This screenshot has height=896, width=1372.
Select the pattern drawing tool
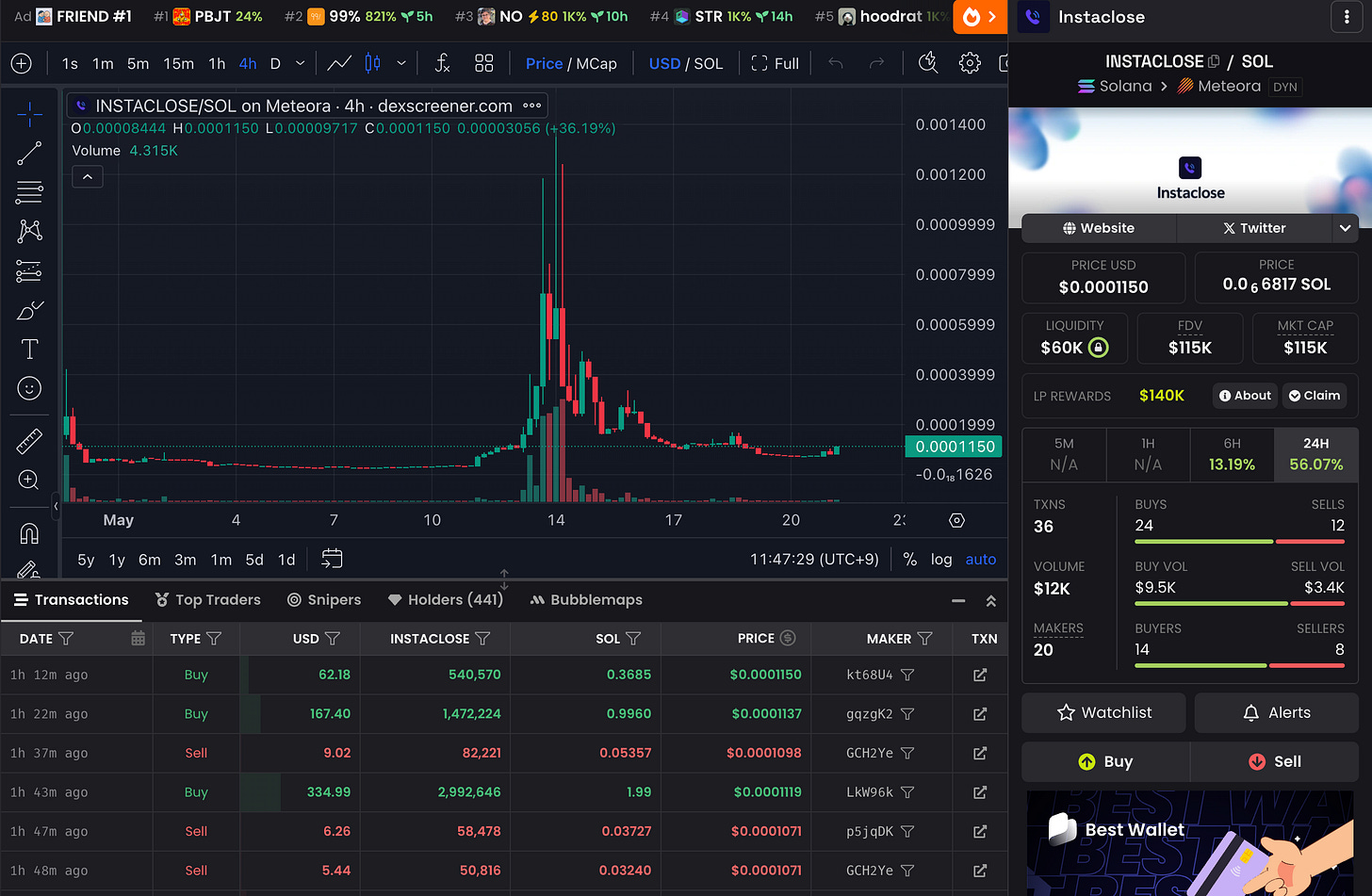pos(29,231)
